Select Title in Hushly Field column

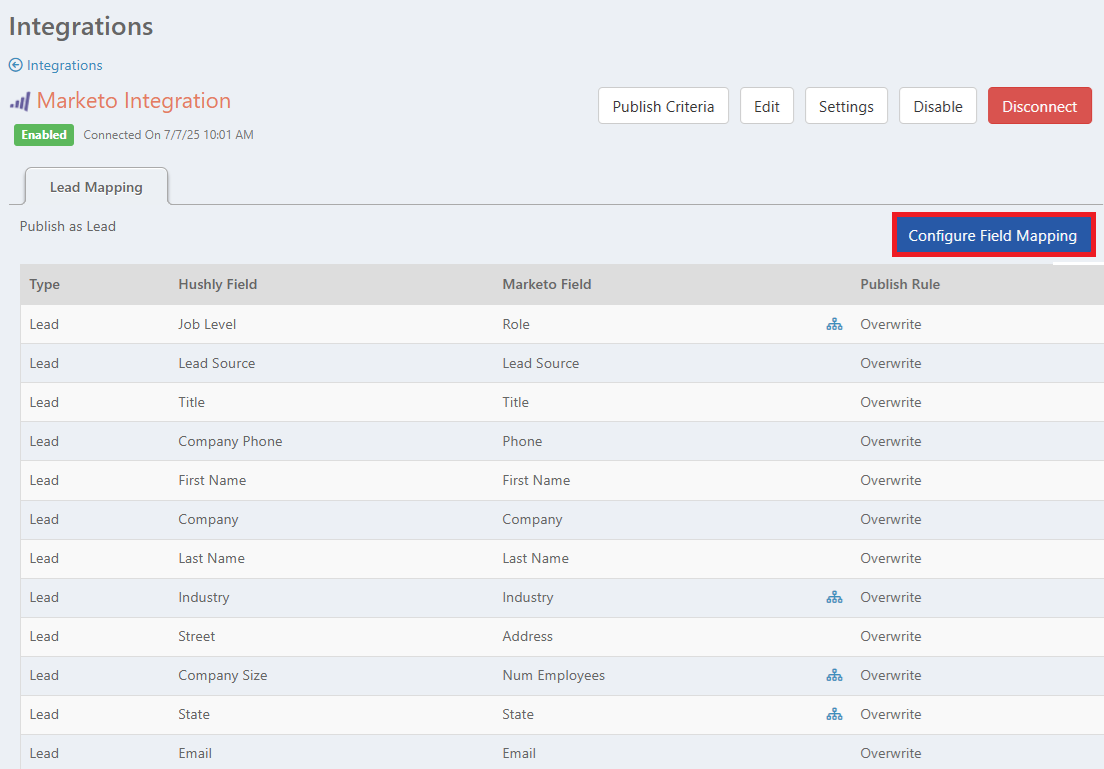click(192, 403)
